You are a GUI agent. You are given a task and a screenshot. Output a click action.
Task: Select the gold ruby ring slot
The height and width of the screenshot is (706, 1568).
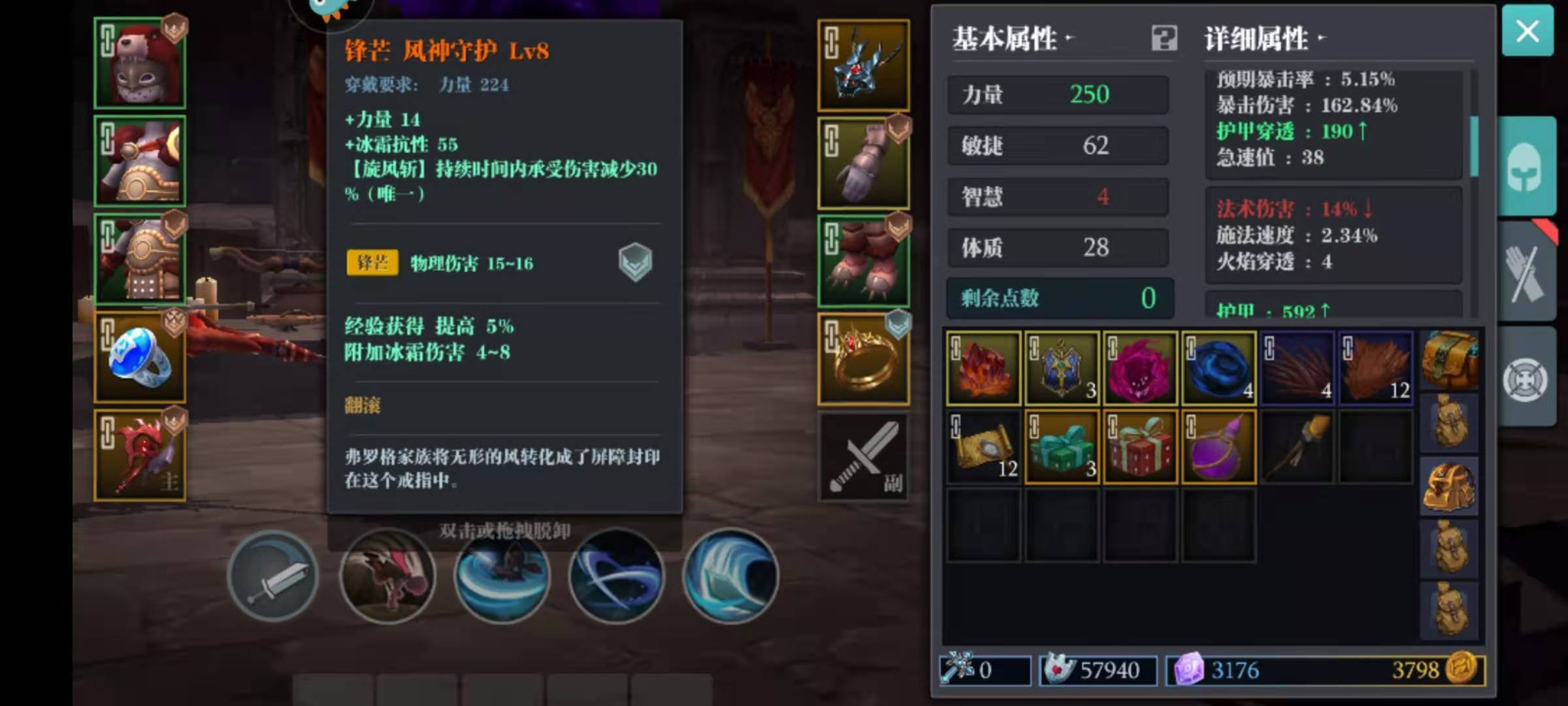(864, 359)
